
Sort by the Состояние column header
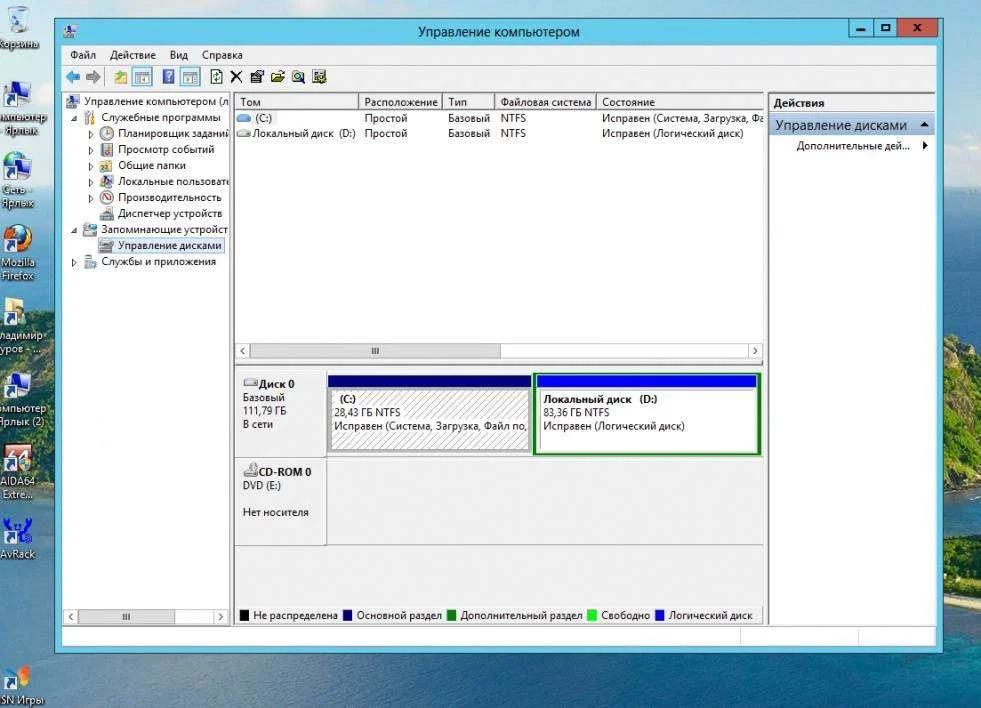coord(680,101)
